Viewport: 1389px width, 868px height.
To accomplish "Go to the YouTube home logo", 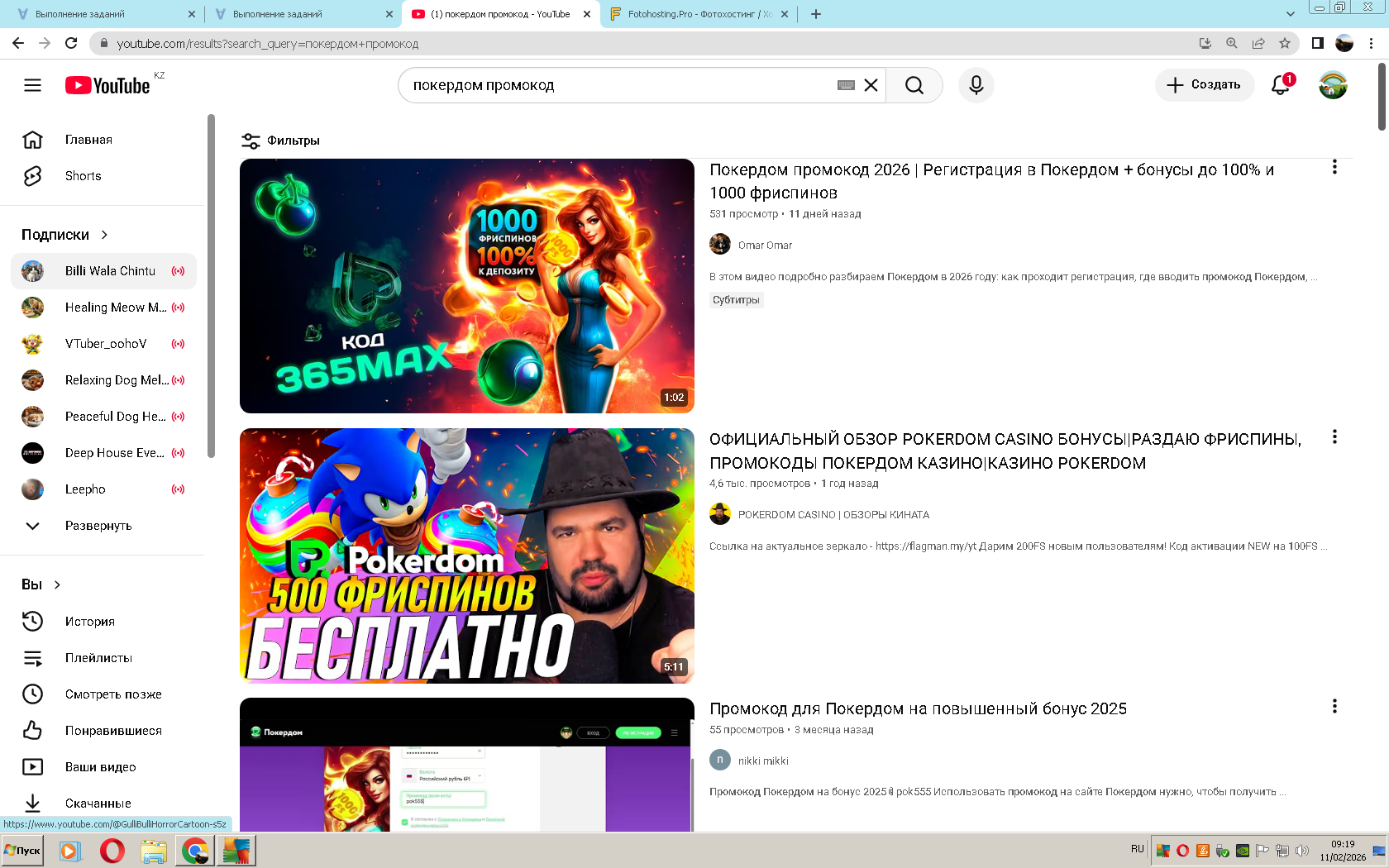I will click(x=107, y=85).
